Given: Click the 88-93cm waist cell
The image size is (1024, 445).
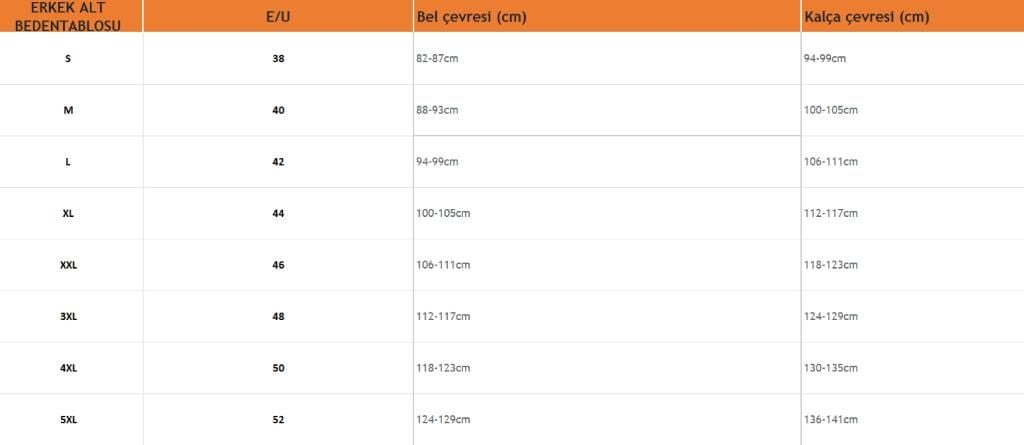Looking at the screenshot, I should (437, 110).
